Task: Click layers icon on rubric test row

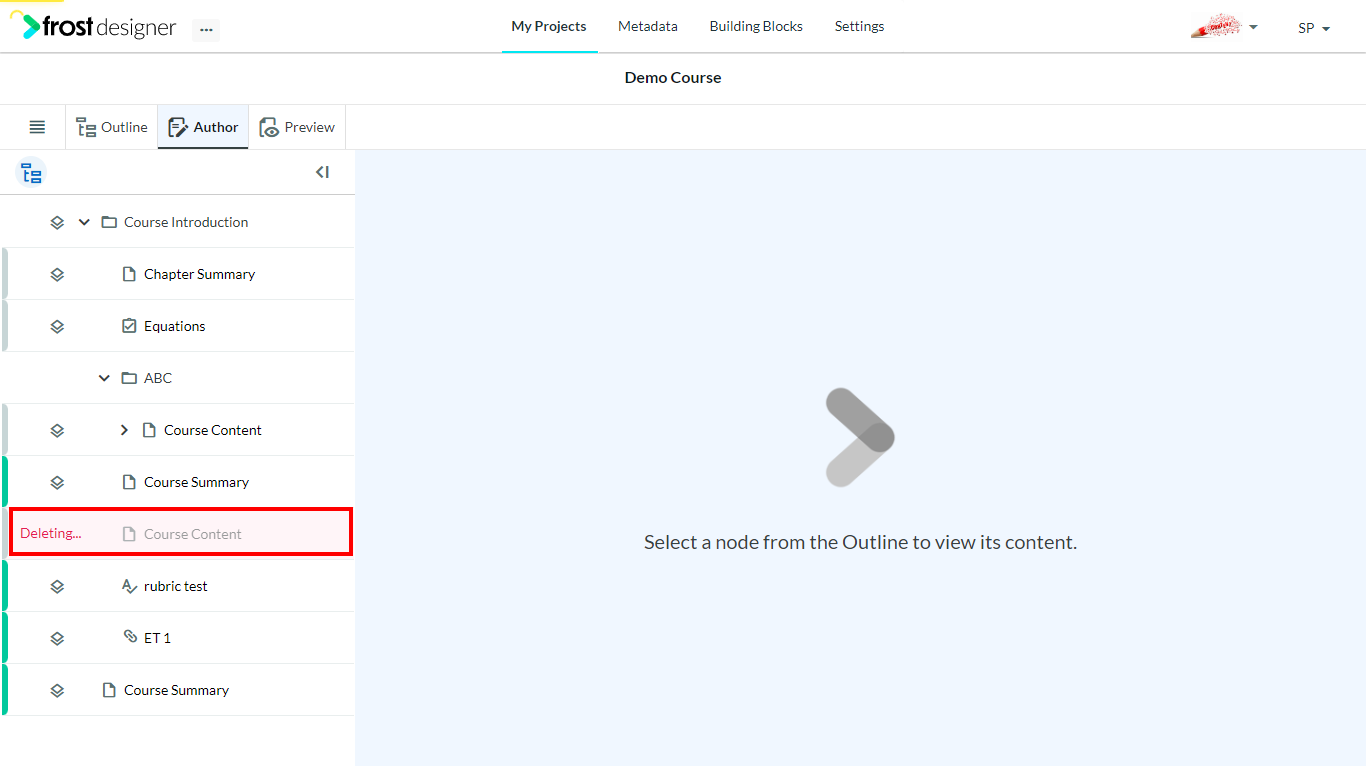Action: click(57, 586)
